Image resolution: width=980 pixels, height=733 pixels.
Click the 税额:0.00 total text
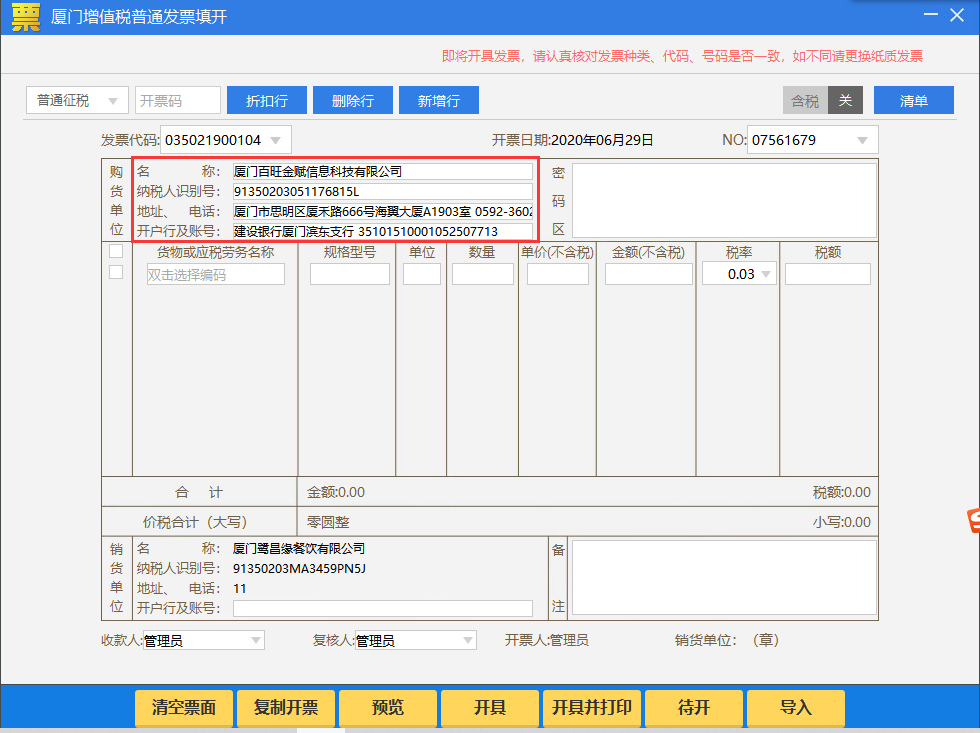point(841,492)
